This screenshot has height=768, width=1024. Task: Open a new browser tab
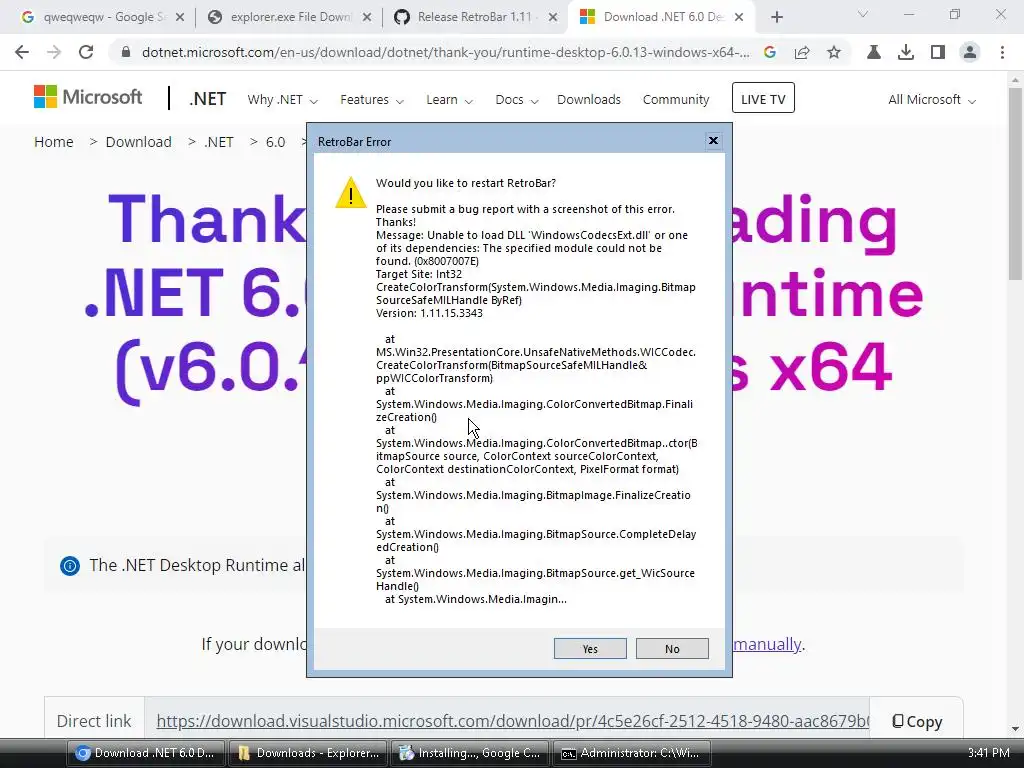tap(776, 17)
